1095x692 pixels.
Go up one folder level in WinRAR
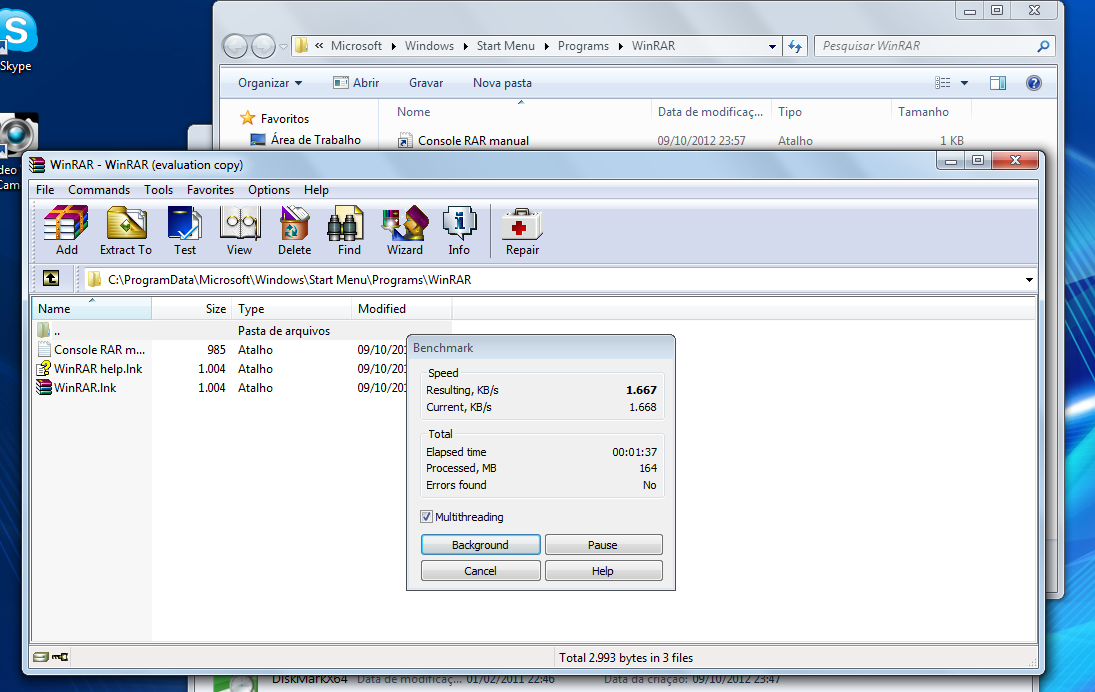[51, 279]
